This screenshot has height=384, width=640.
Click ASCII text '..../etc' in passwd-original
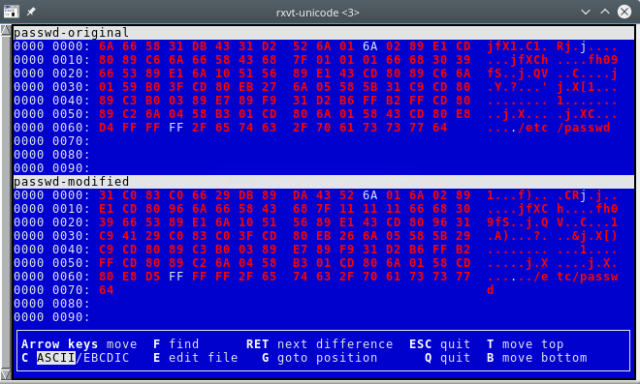pos(517,128)
